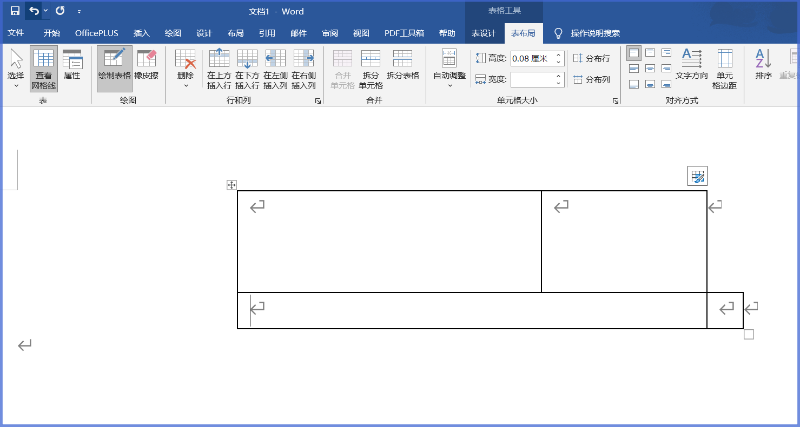
Task: Switch to the 引用 tab
Action: (x=267, y=33)
